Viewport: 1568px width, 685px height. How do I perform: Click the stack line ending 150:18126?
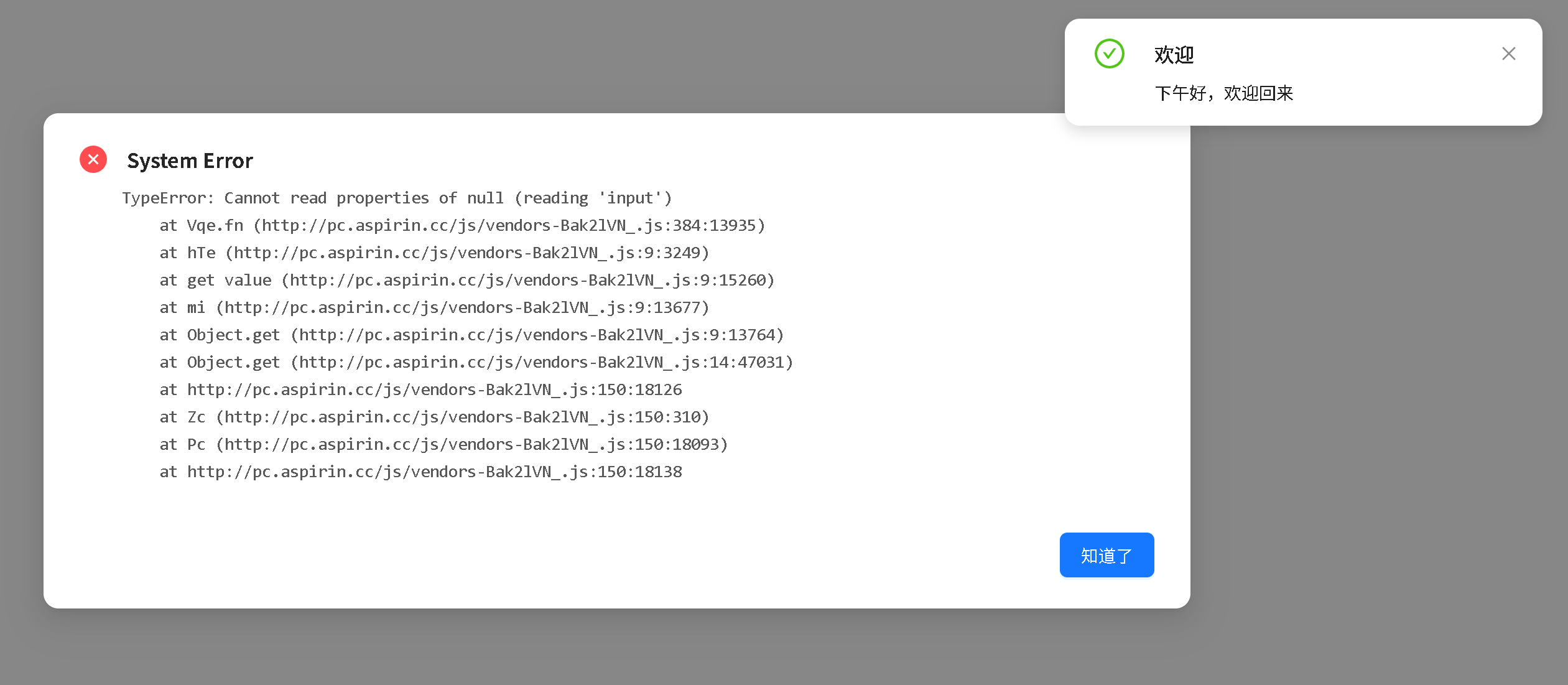[x=420, y=389]
